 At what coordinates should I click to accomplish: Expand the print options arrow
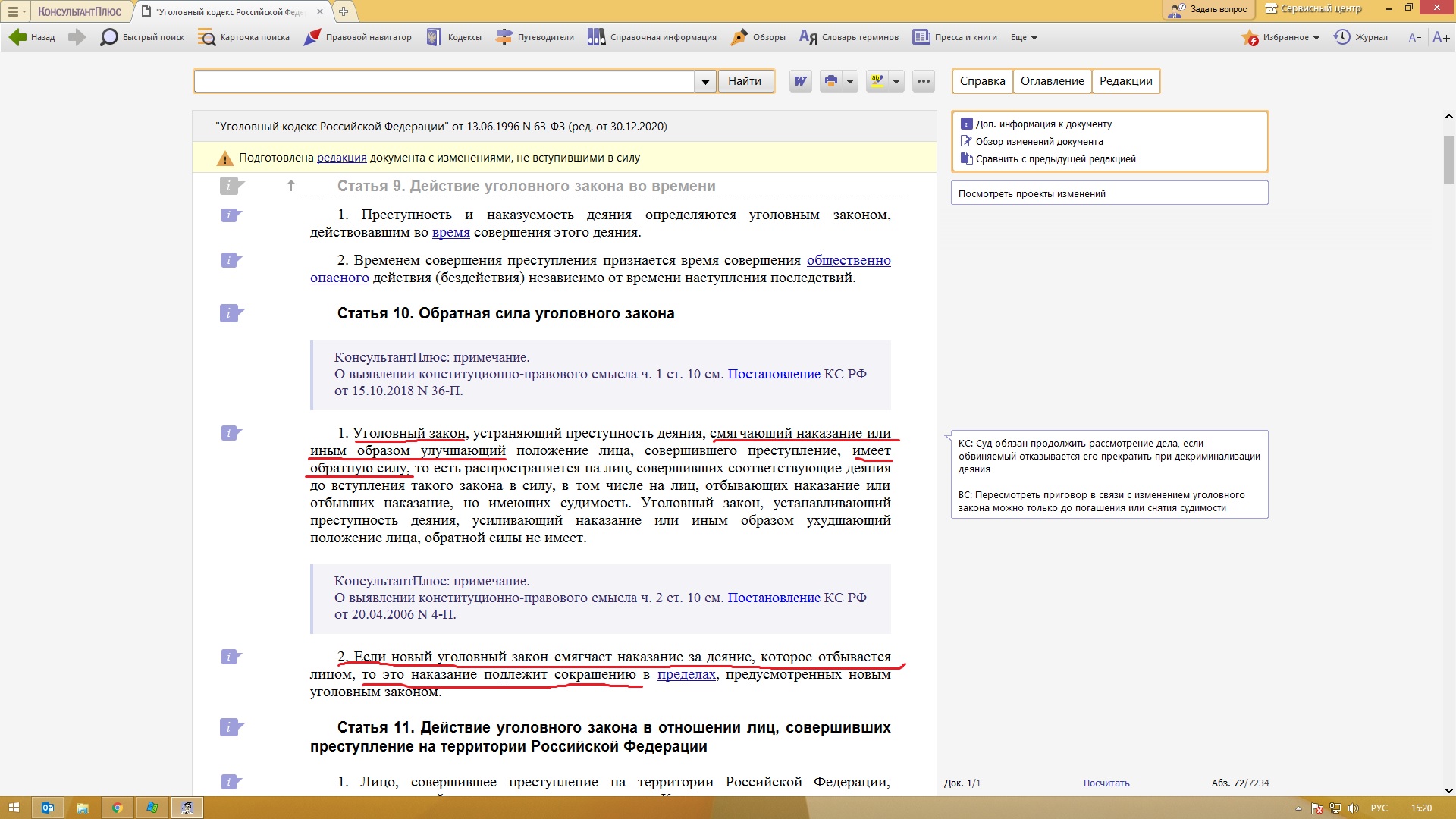[850, 81]
